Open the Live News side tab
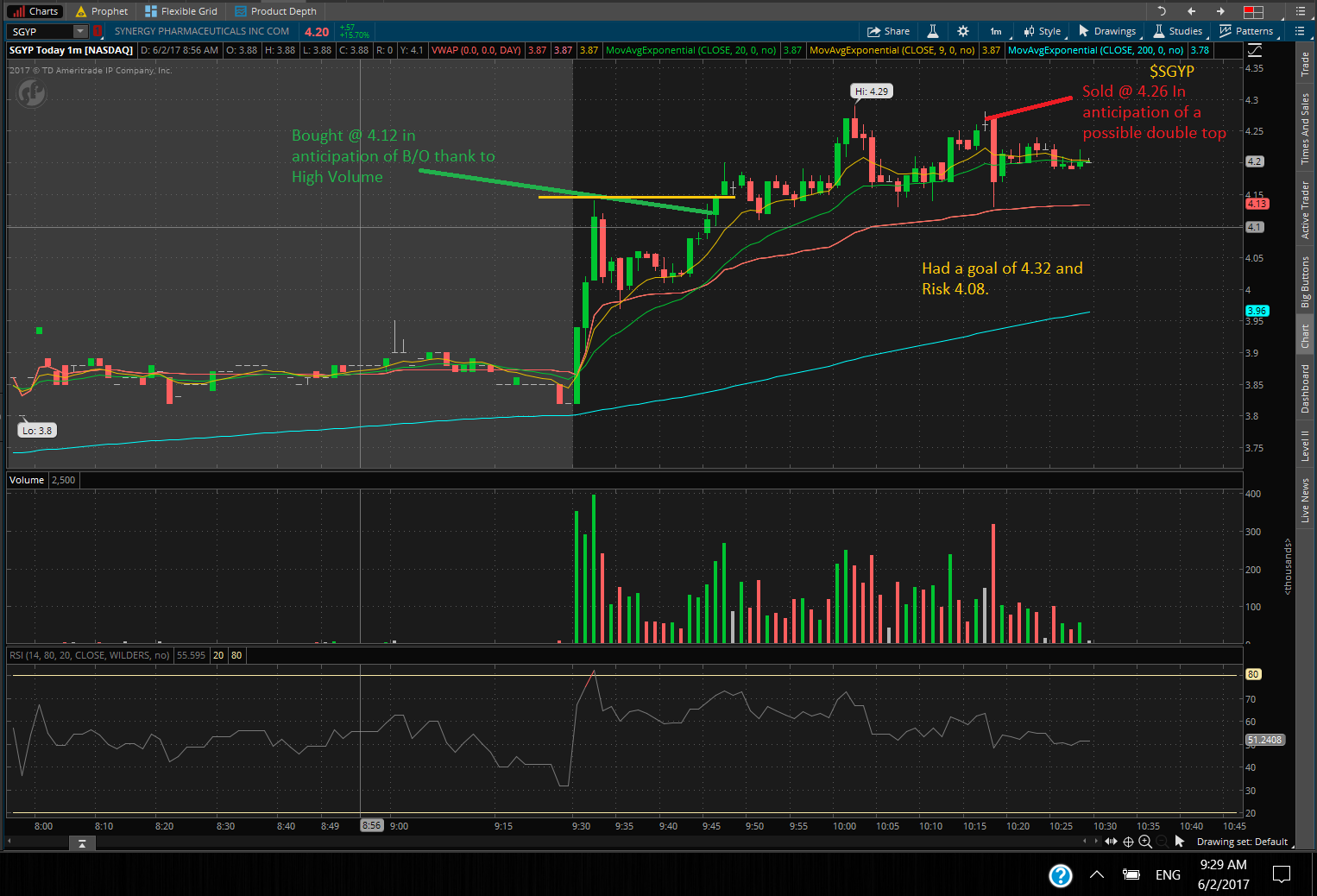 click(1305, 500)
